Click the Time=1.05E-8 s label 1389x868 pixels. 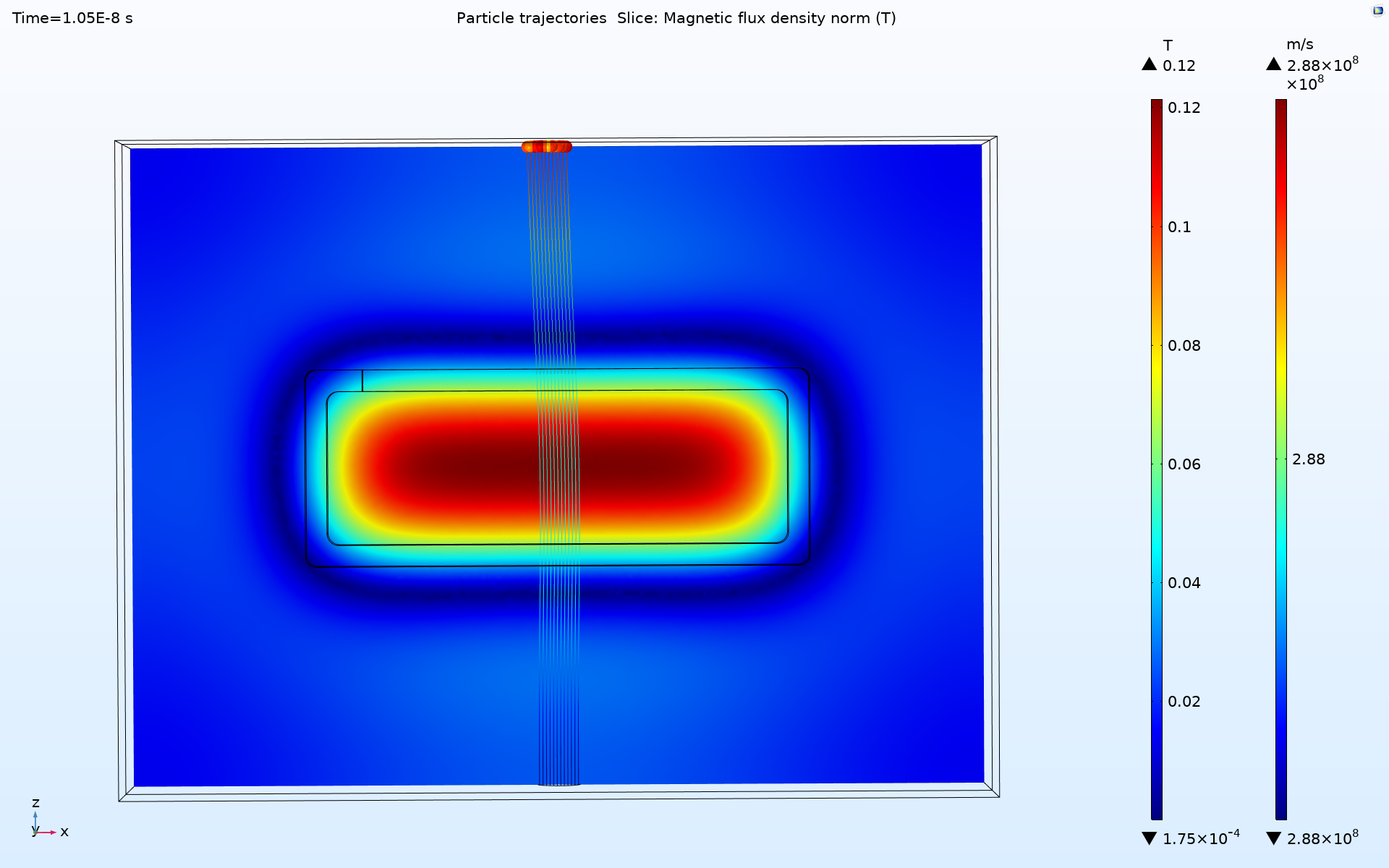72,18
